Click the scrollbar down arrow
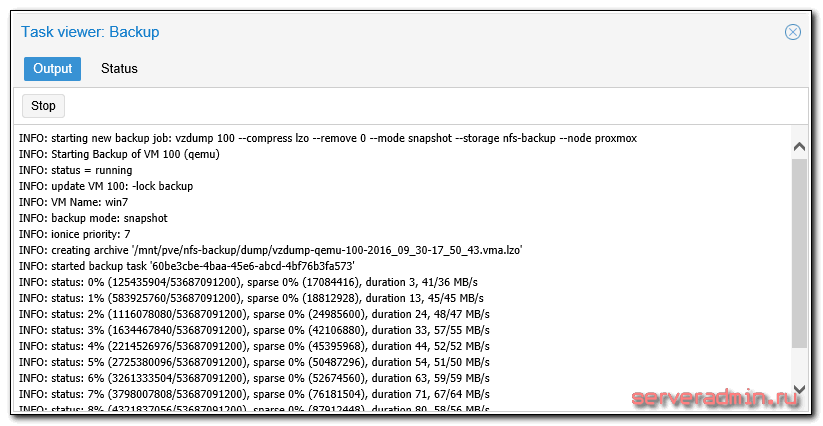This screenshot has width=823, height=426. pos(799,389)
